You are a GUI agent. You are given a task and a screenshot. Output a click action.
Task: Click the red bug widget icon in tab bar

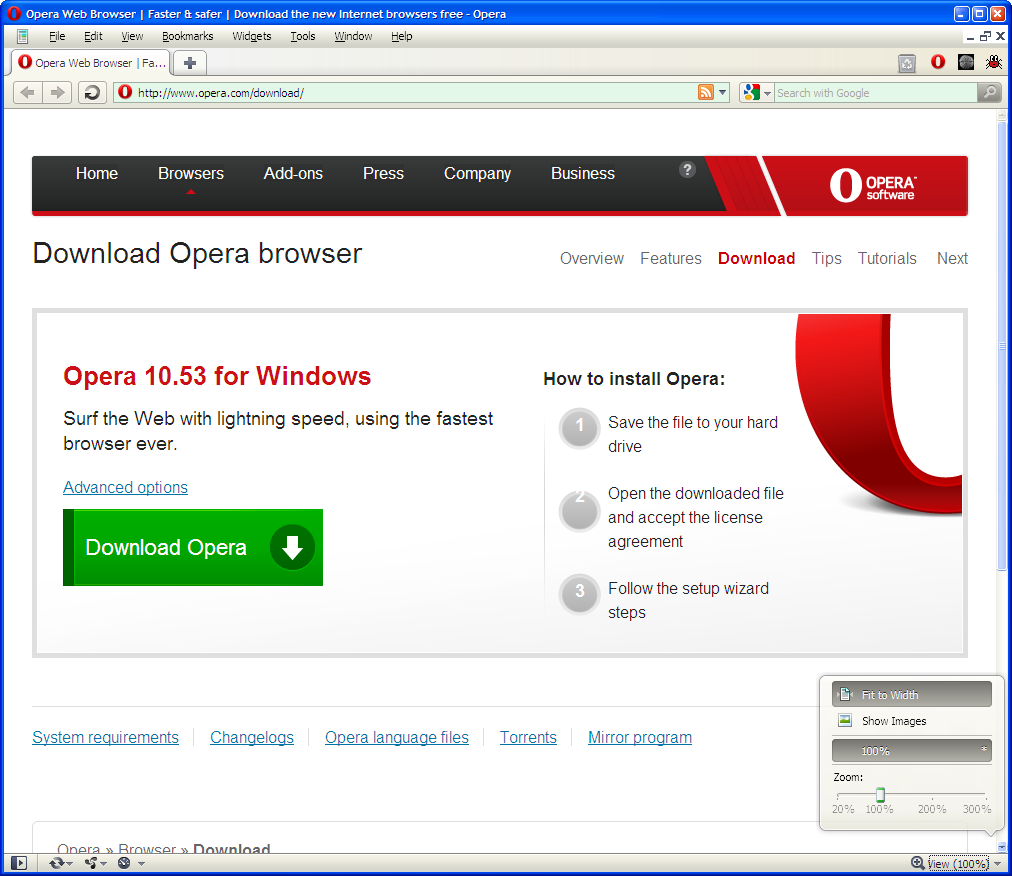click(x=994, y=62)
